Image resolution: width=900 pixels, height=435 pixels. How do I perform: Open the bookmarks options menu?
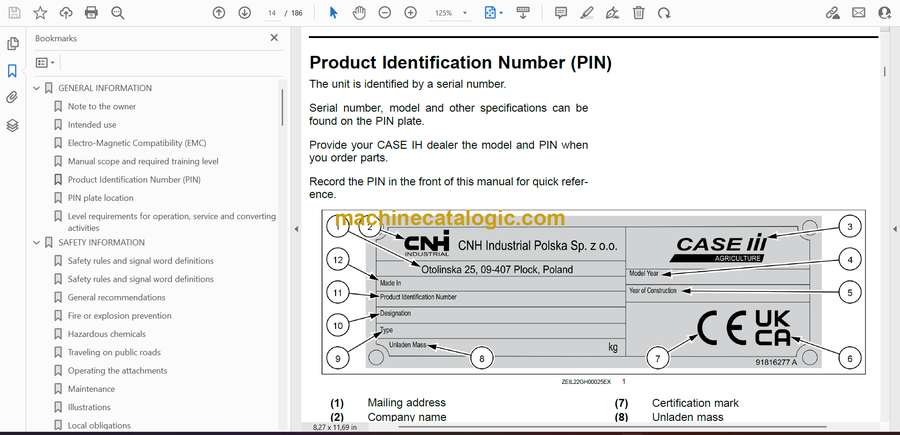point(45,63)
